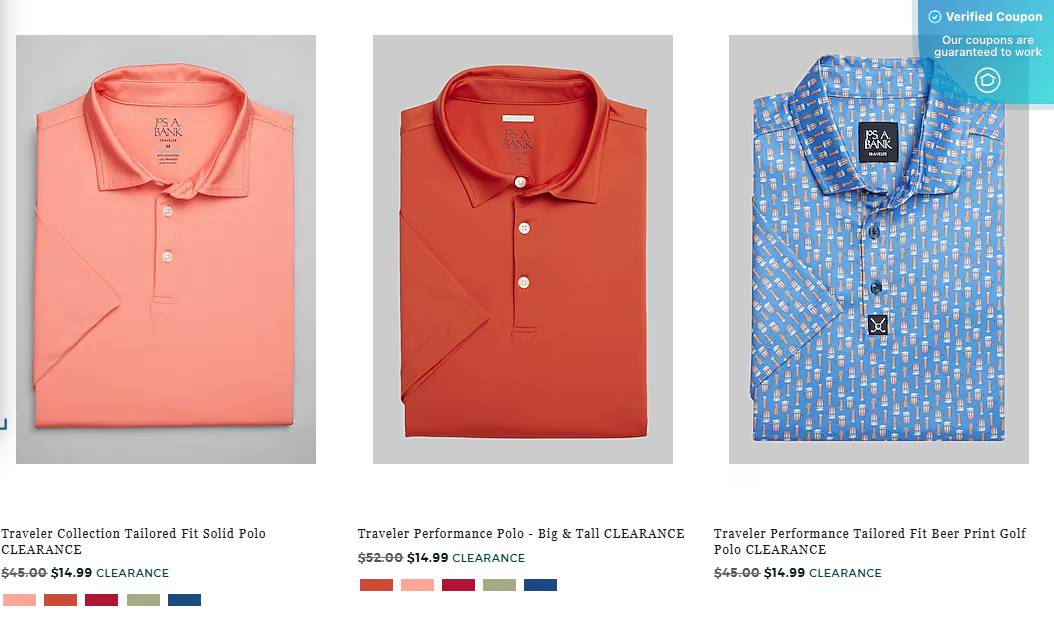Open Traveler Performance Polo Big & Tall link
The image size is (1054, 624).
[x=521, y=533]
